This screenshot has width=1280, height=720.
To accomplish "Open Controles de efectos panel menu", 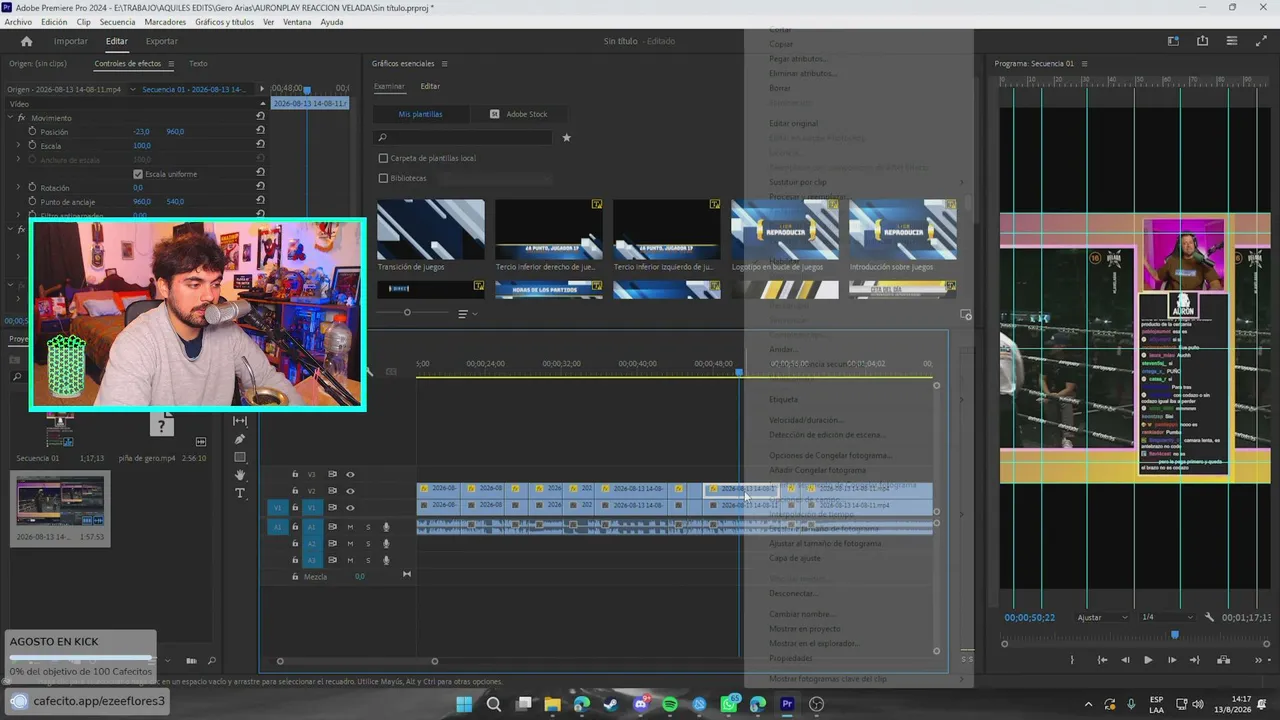I will click(171, 64).
